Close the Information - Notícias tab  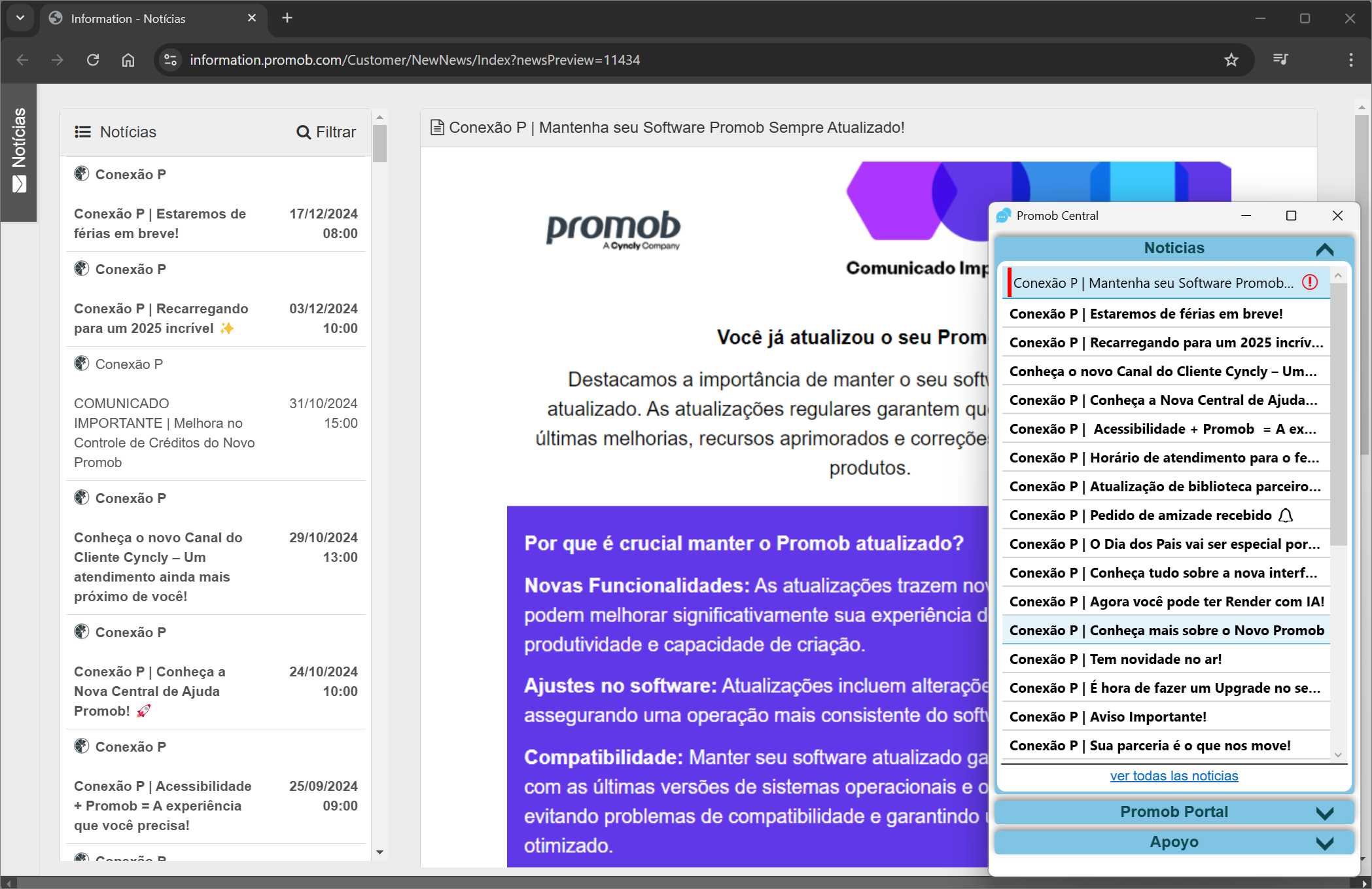click(x=252, y=18)
